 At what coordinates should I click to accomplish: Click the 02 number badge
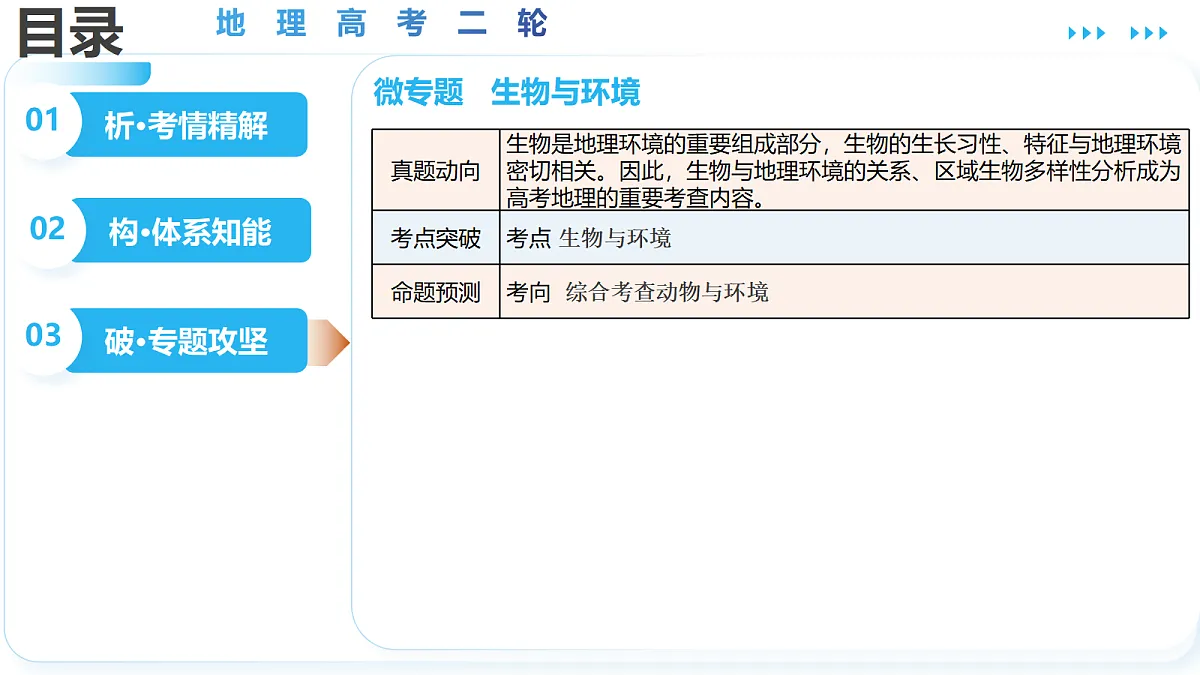(x=47, y=229)
